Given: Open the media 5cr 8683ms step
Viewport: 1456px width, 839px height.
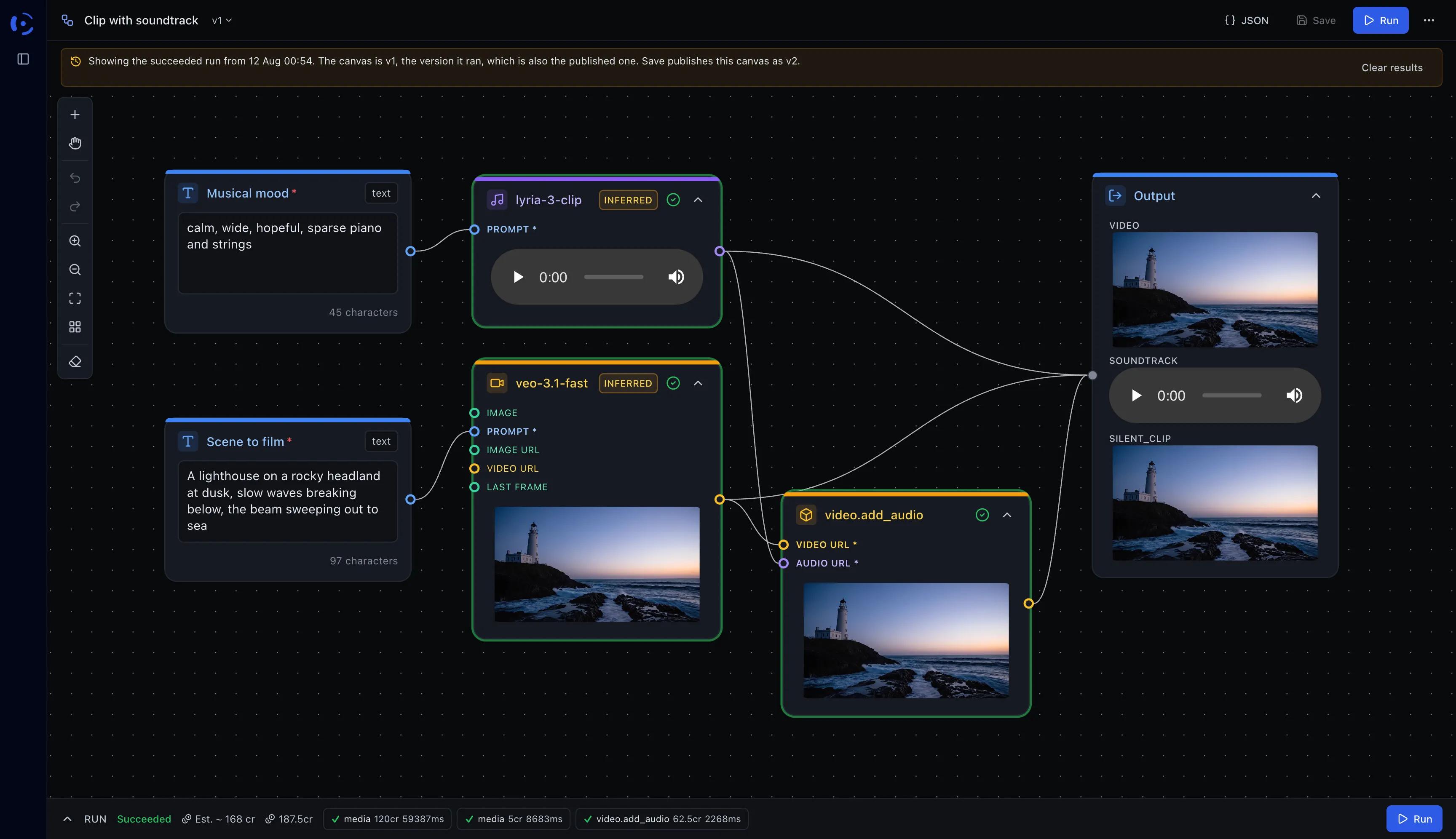Looking at the screenshot, I should pyautogui.click(x=514, y=819).
